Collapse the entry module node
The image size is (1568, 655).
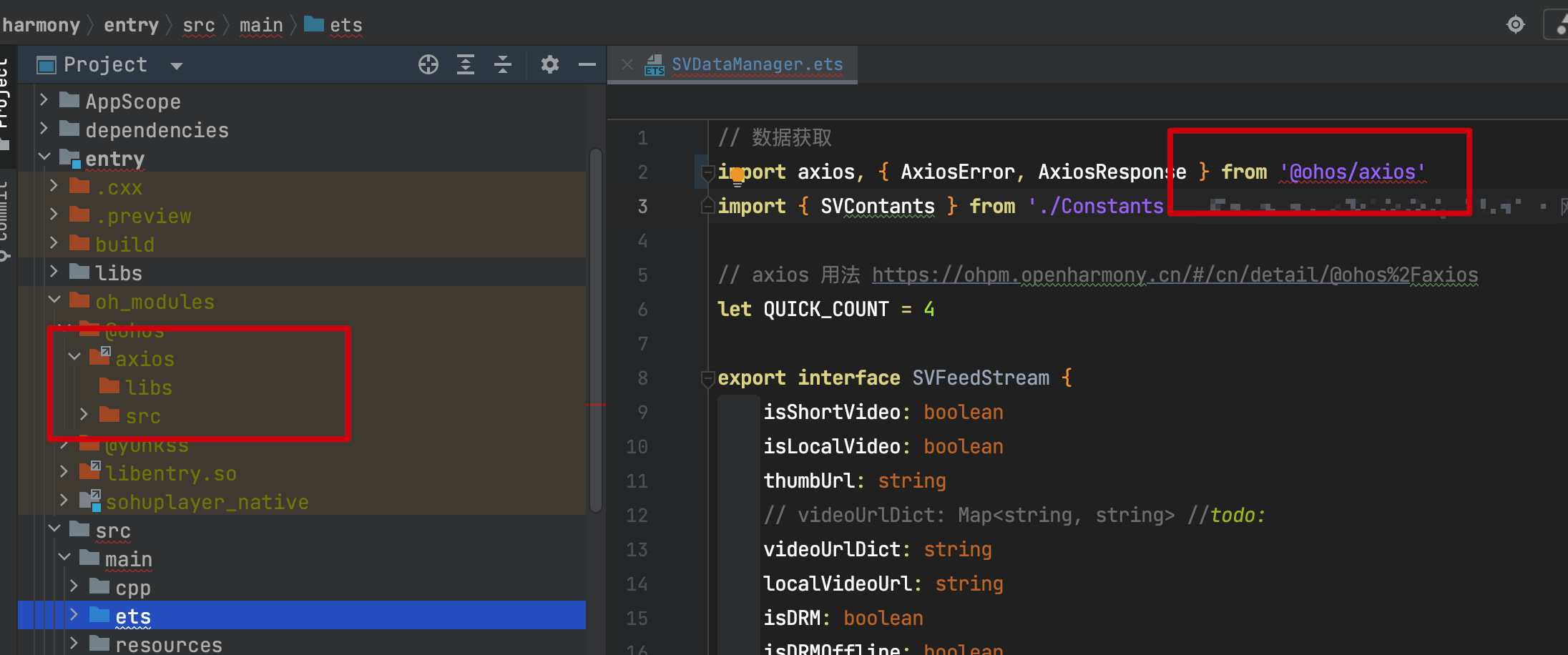coord(44,157)
